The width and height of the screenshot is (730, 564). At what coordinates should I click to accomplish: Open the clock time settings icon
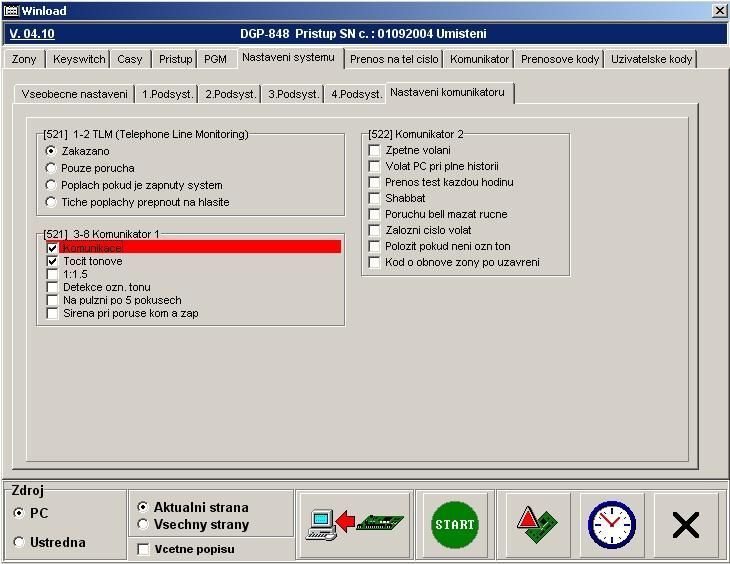click(x=611, y=524)
